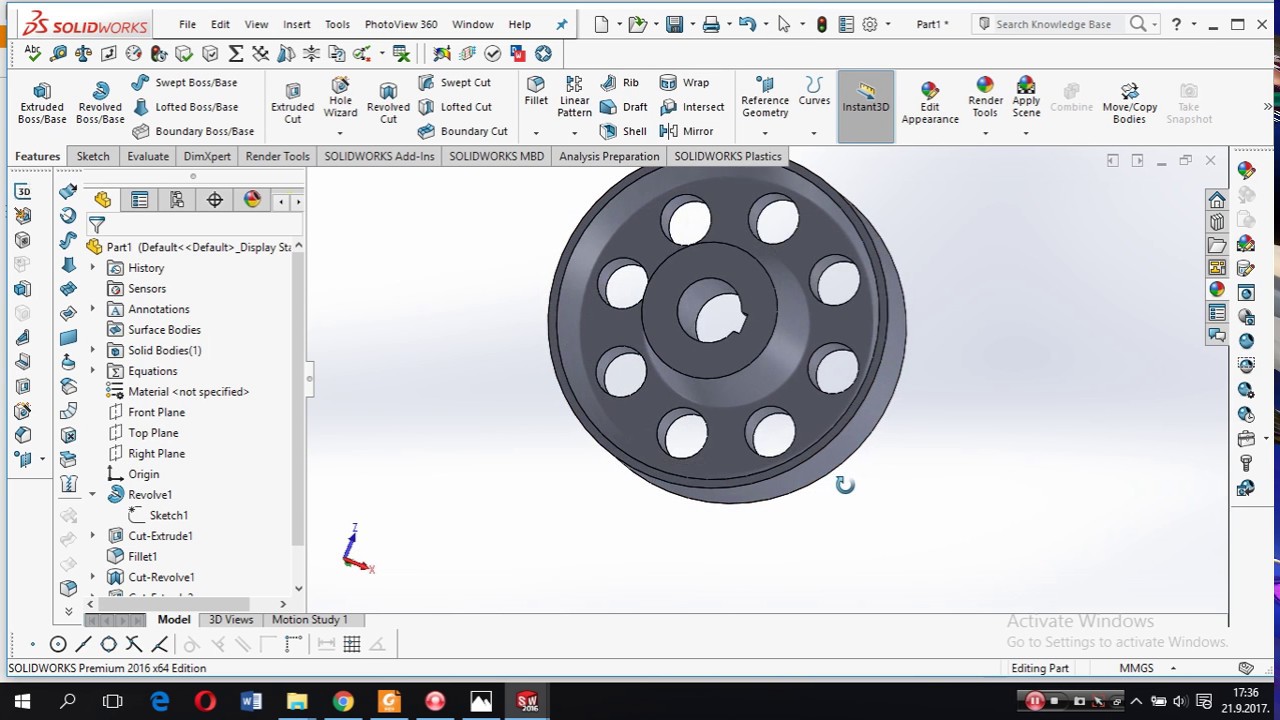Open the ConfigurationManager tab icon
1280x720 pixels.
pos(177,200)
